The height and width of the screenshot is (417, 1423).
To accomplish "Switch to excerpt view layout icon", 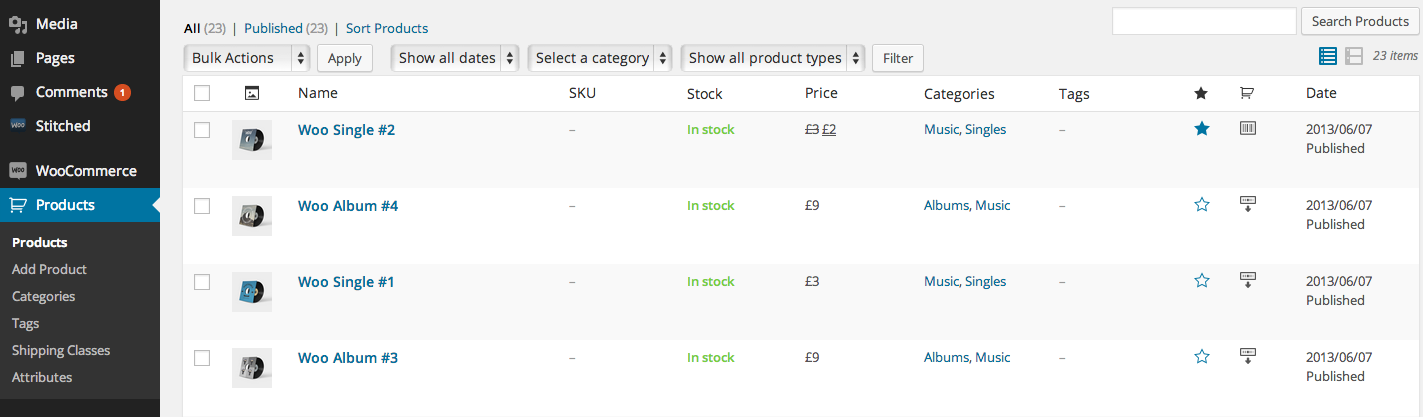I will (1354, 57).
